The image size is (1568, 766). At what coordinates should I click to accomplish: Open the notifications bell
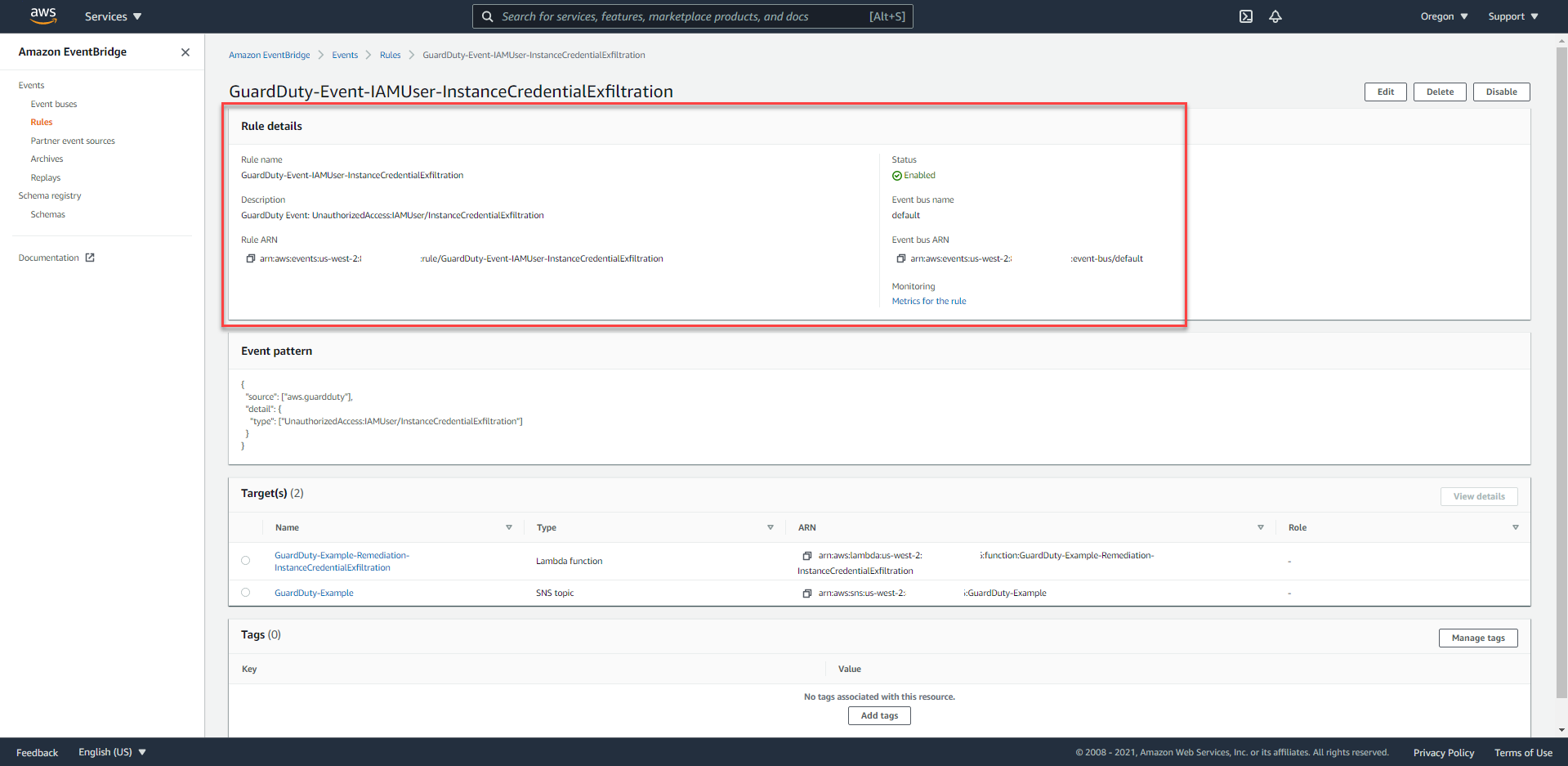tap(1275, 16)
